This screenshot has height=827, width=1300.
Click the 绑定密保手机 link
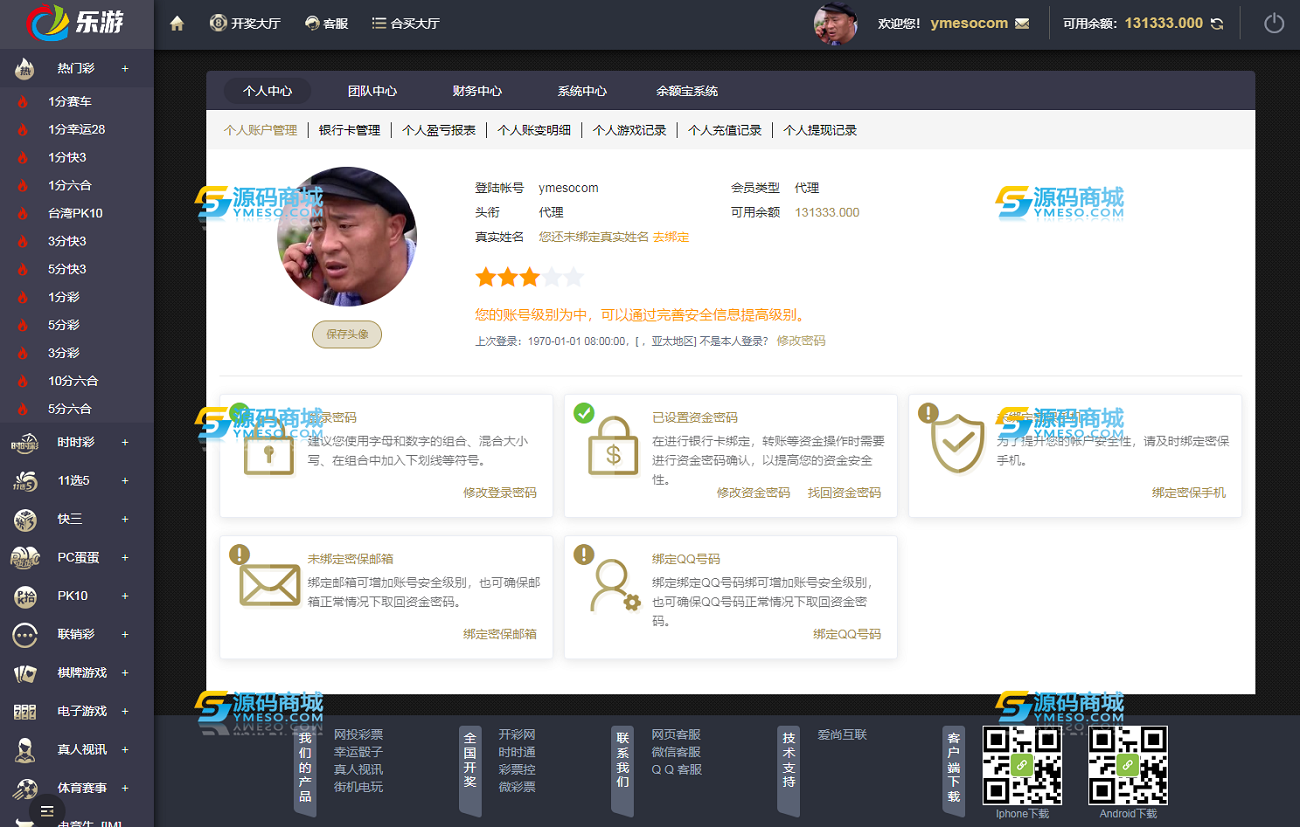tap(1189, 493)
